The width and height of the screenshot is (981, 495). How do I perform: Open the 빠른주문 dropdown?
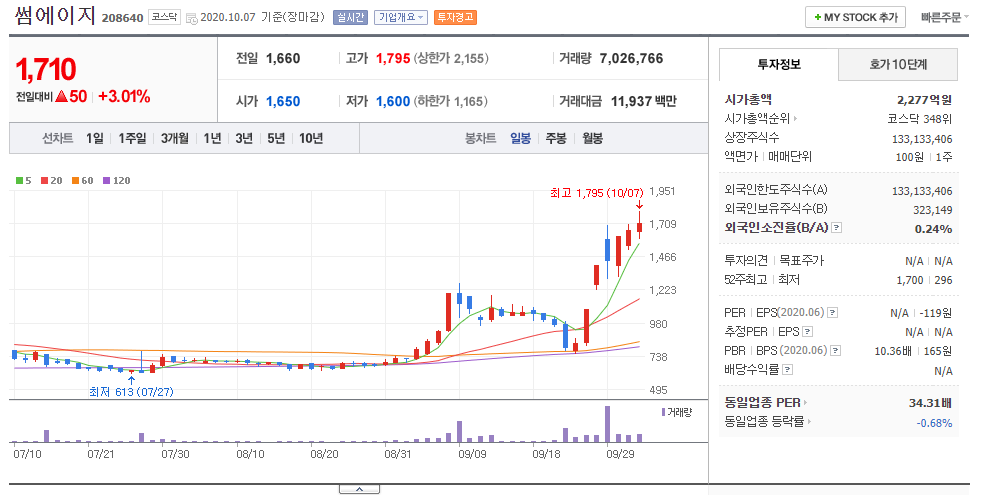(x=945, y=18)
